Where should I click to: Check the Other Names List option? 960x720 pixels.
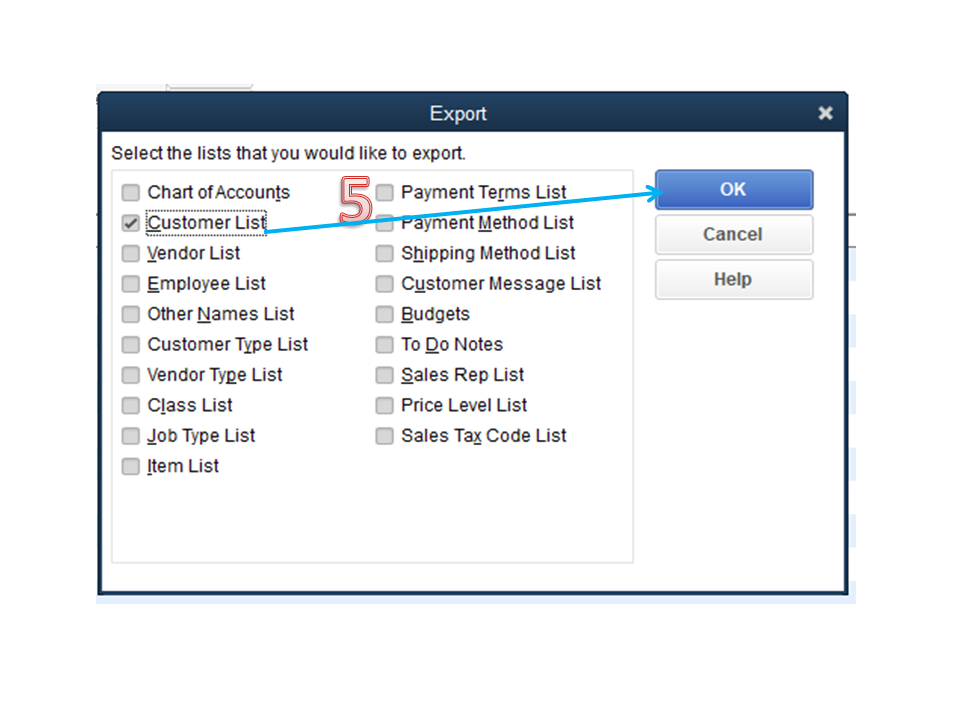131,315
